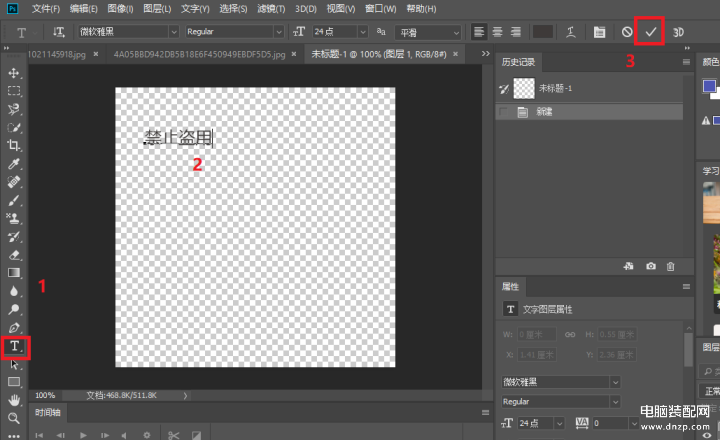Select the Dodge tool
This screenshot has height=440, width=720.
14,310
